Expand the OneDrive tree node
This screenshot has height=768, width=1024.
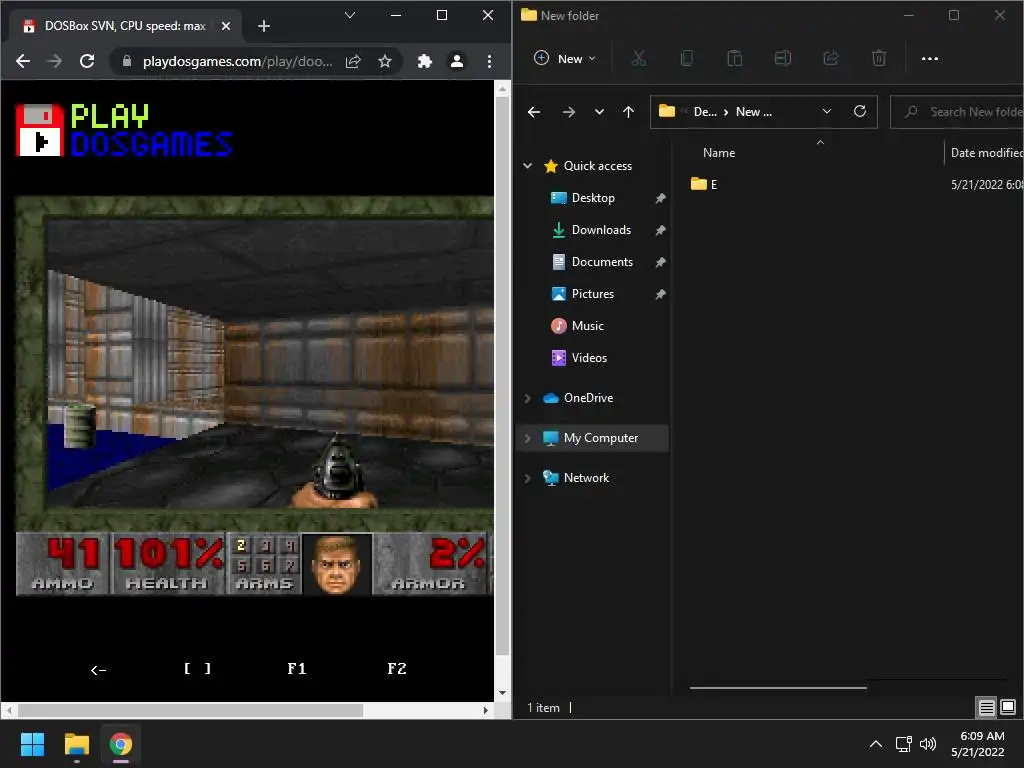[x=528, y=398]
